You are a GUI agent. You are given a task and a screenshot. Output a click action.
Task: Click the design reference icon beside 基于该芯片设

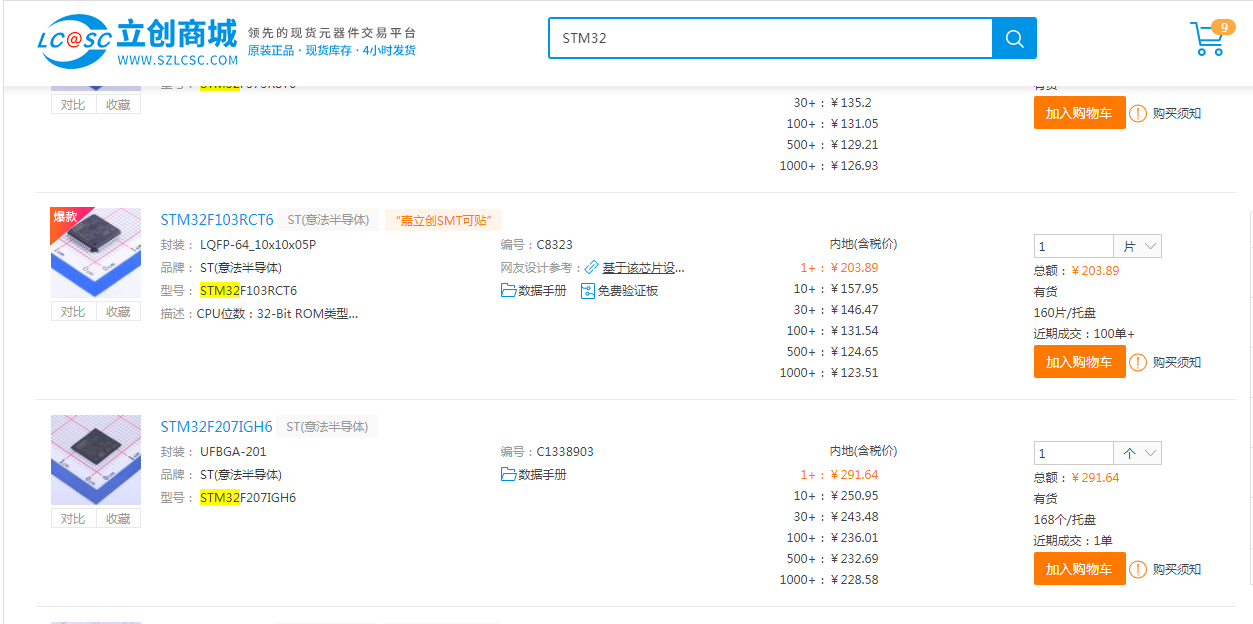[x=592, y=268]
